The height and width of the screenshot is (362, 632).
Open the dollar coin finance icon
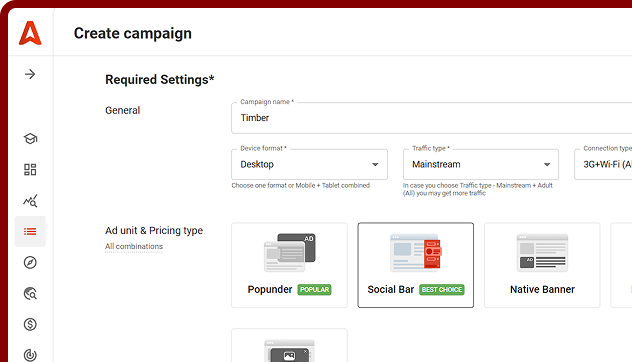30,325
